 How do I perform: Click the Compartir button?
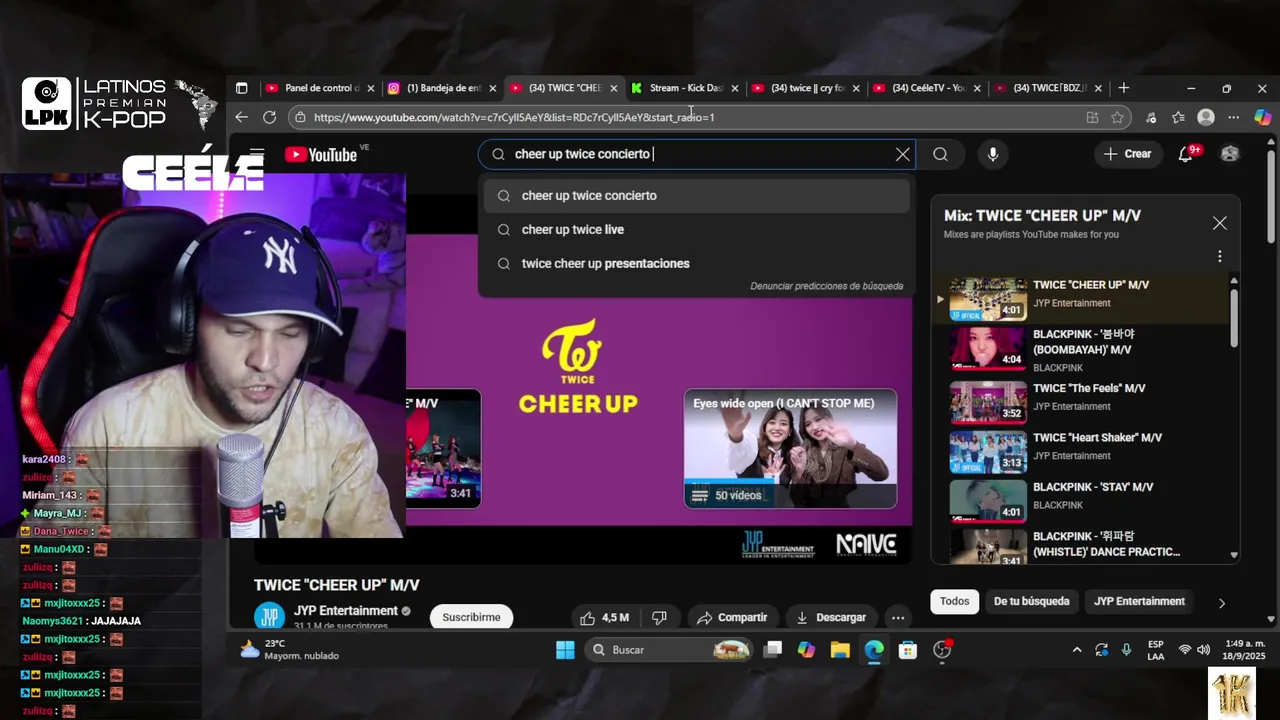pos(732,617)
